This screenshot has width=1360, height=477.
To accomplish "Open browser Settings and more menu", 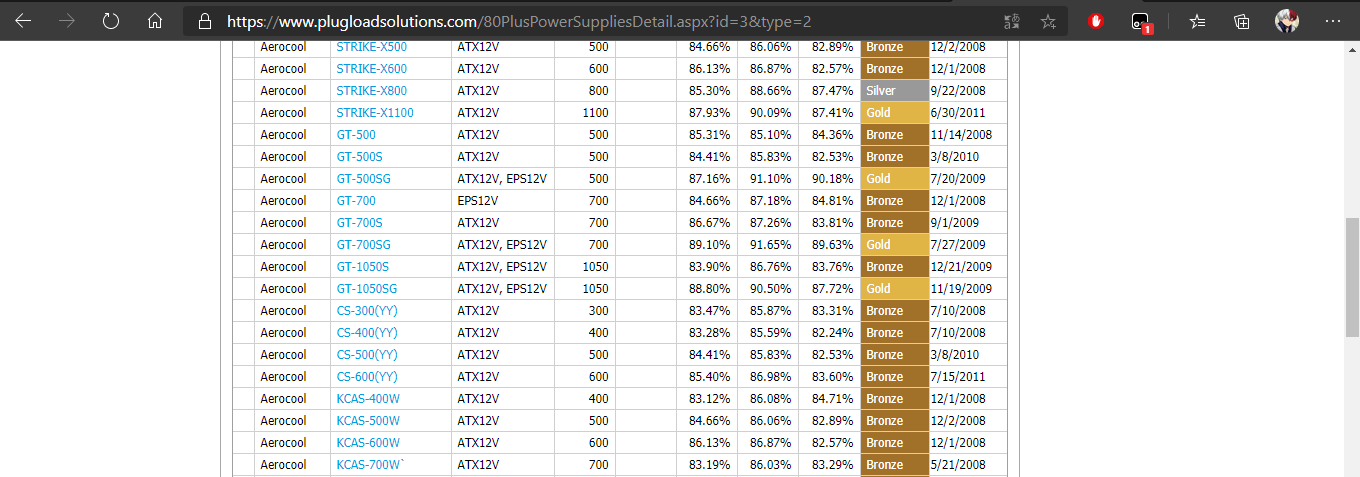I will click(x=1333, y=21).
